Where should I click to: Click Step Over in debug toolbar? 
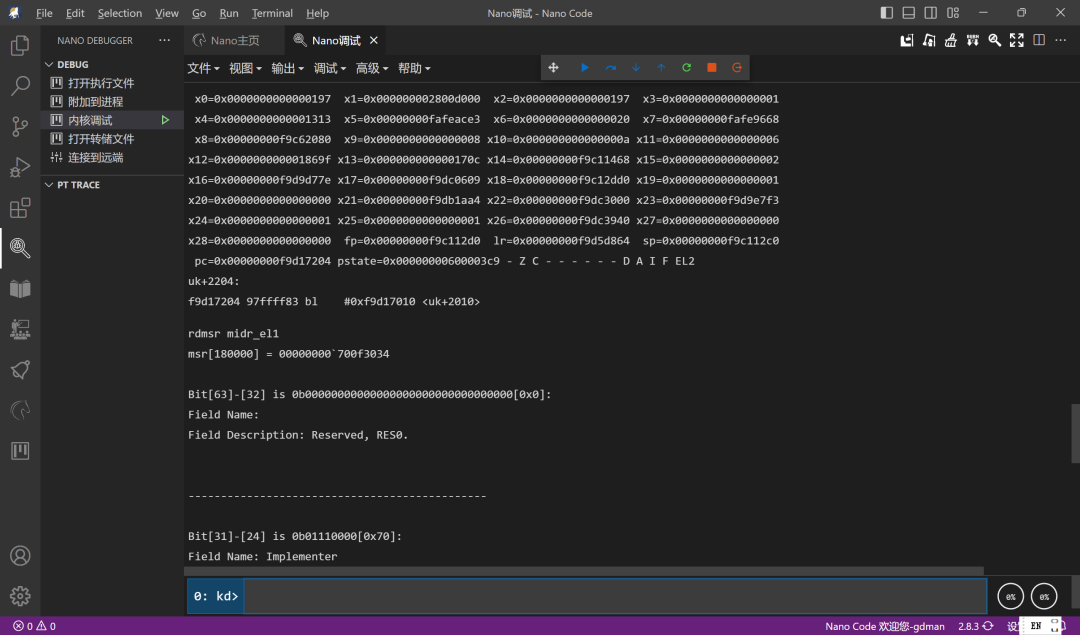coord(610,67)
